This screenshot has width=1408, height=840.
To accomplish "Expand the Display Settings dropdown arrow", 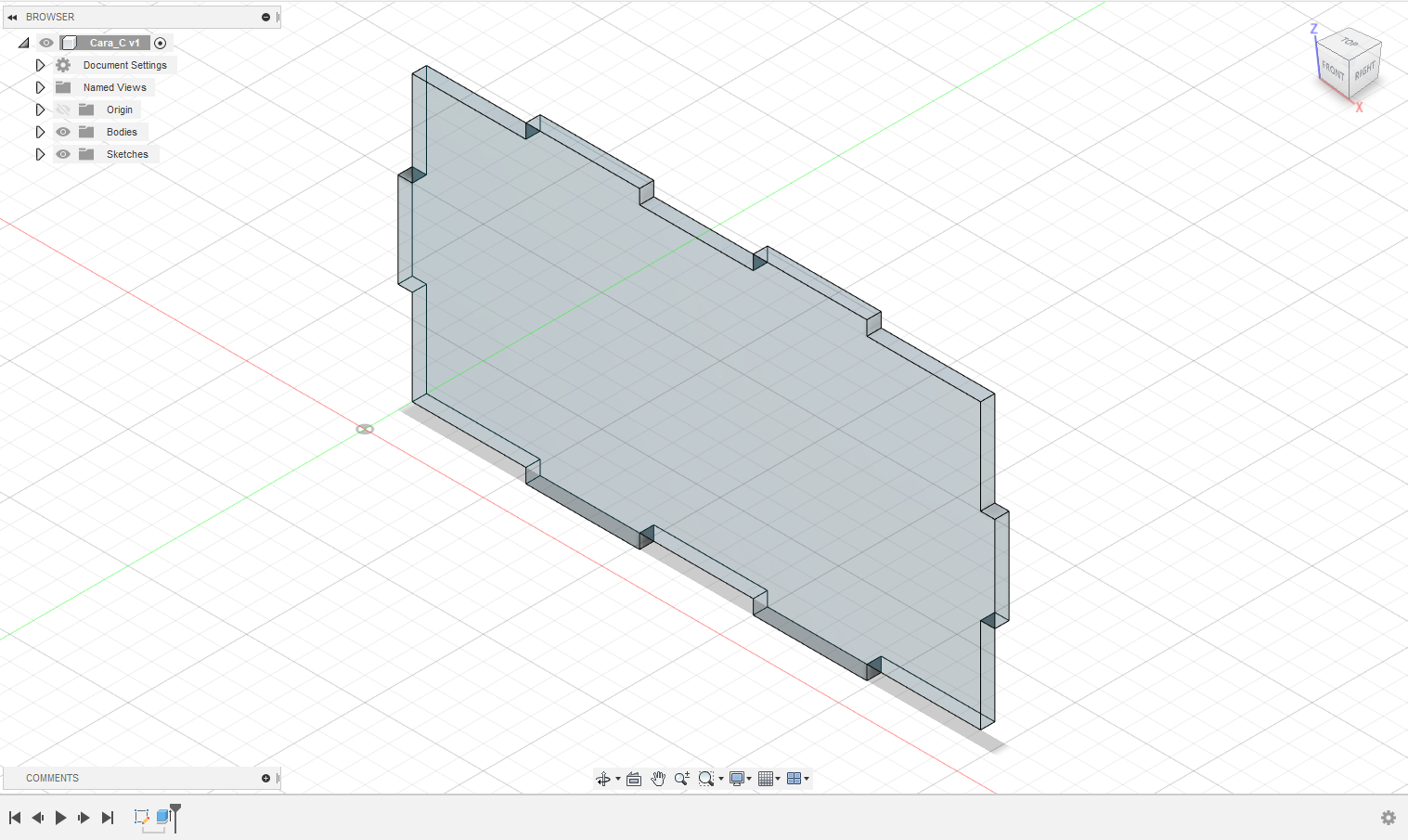I will click(x=749, y=779).
